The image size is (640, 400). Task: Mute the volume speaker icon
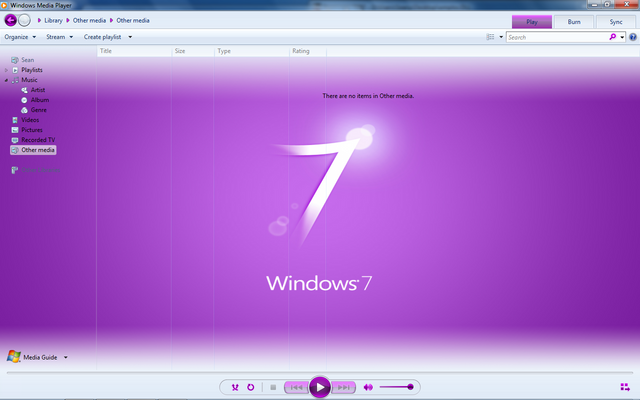pos(368,387)
